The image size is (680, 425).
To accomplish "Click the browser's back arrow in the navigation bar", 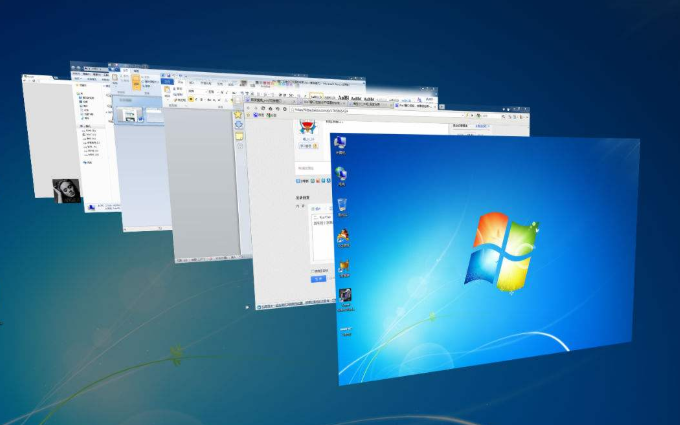I will pos(248,108).
